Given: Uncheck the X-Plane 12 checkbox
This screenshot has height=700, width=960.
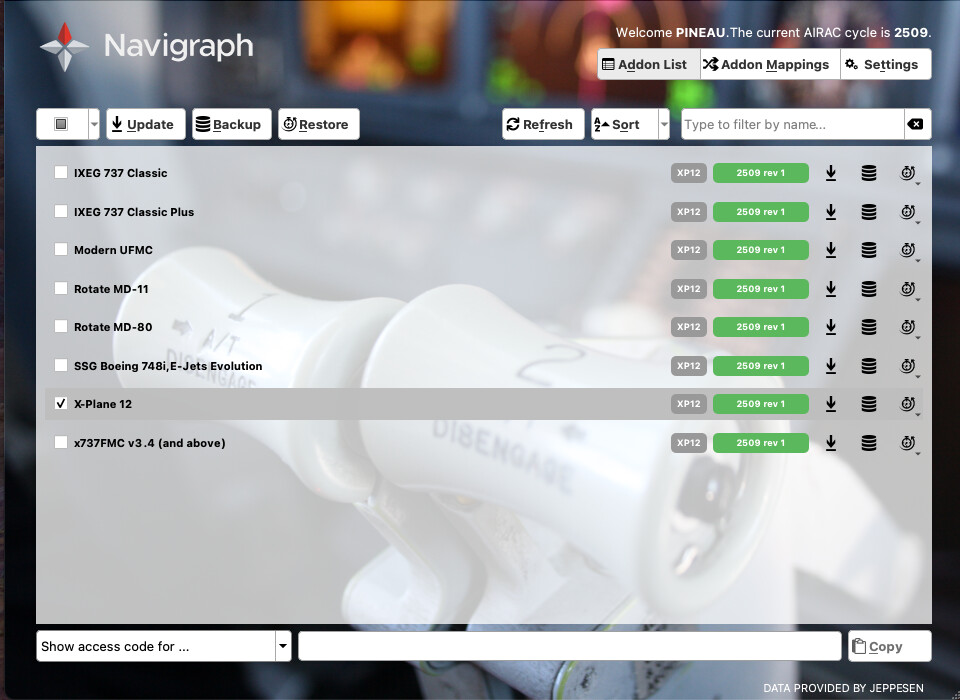Looking at the screenshot, I should [61, 403].
